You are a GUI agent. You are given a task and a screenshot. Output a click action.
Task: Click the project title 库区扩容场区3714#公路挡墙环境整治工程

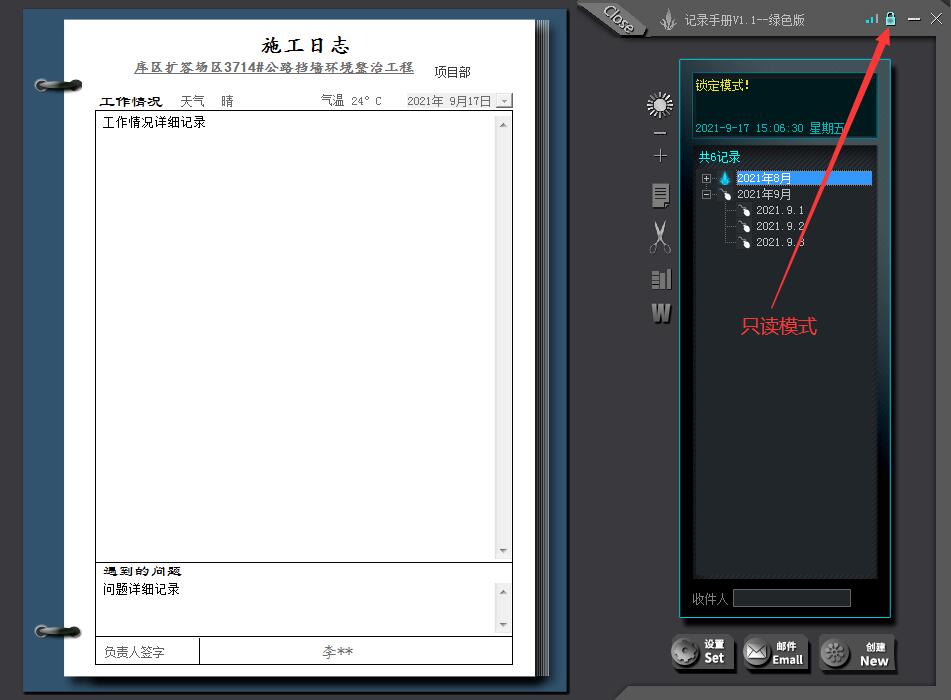[274, 67]
